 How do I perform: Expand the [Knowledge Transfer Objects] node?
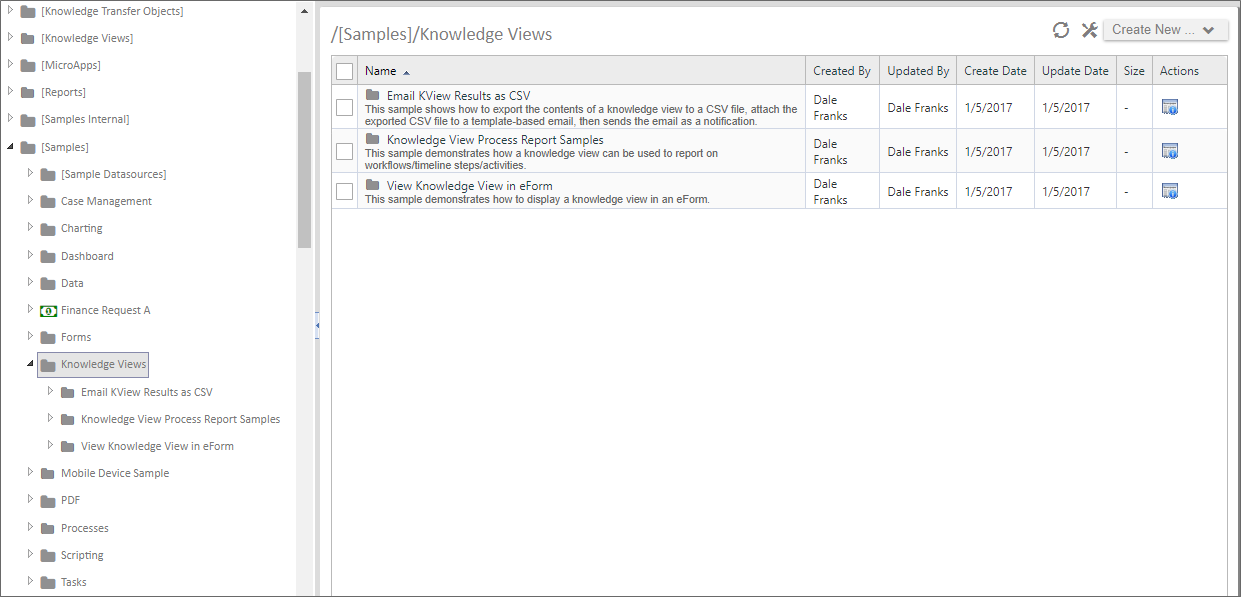coord(10,10)
